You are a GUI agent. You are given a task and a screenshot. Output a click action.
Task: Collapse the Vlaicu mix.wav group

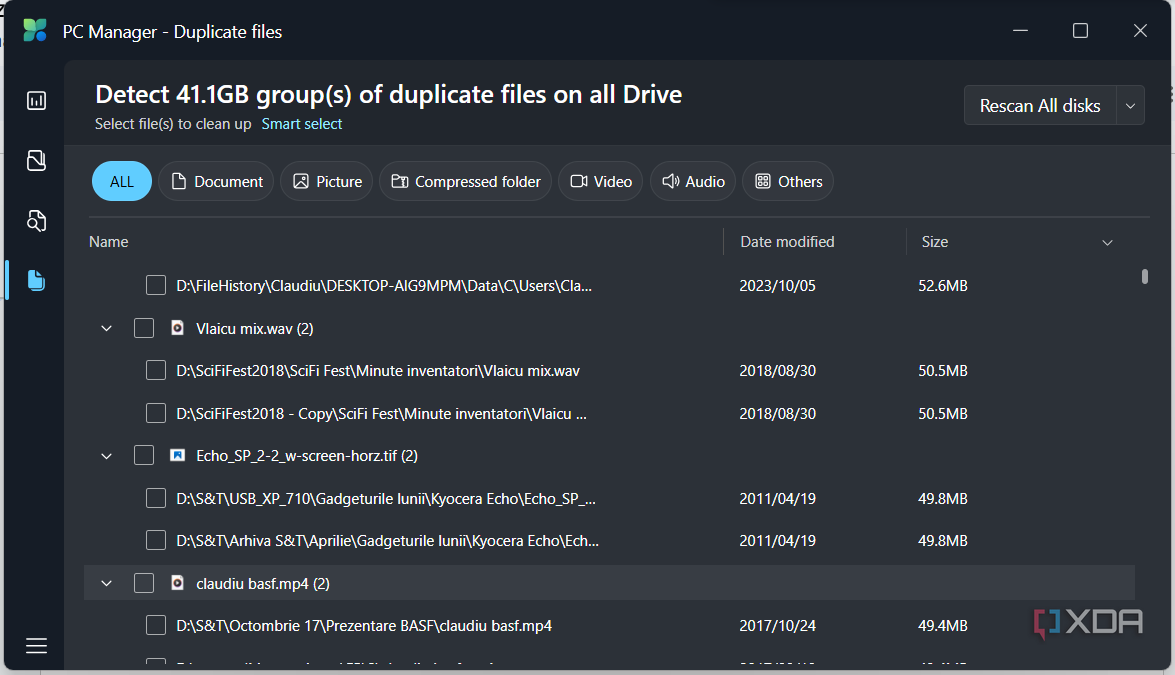click(106, 328)
